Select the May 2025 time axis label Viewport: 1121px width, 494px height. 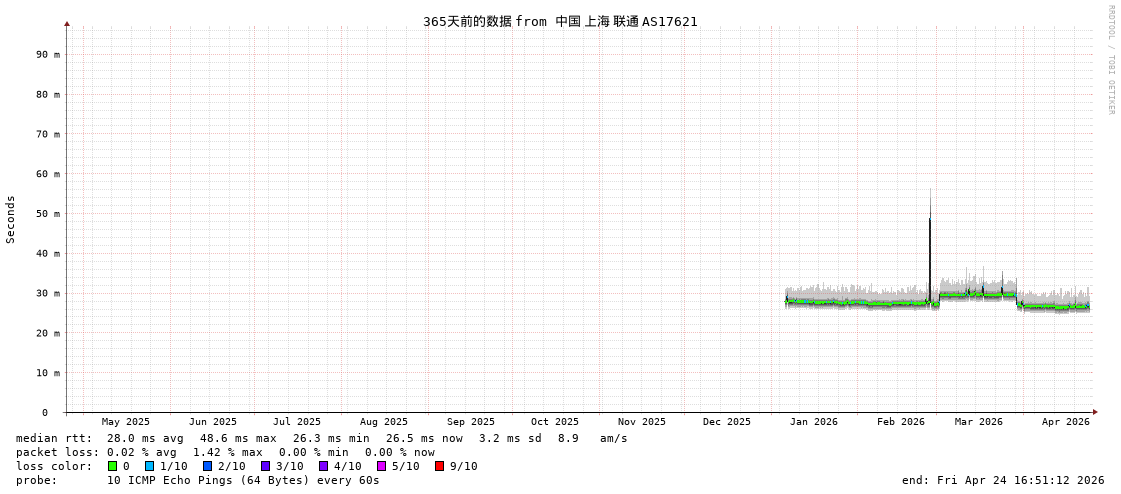(x=125, y=422)
